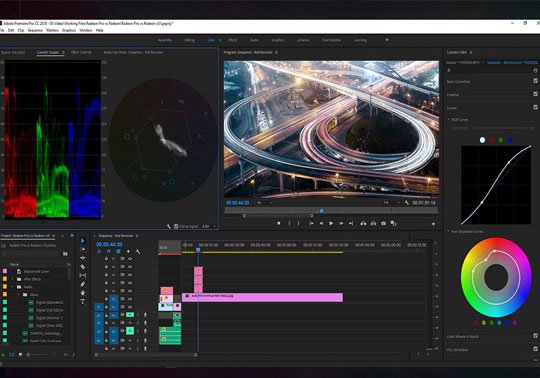Toggle Creative section checkbox
The width and height of the screenshot is (540, 378).
tap(536, 94)
